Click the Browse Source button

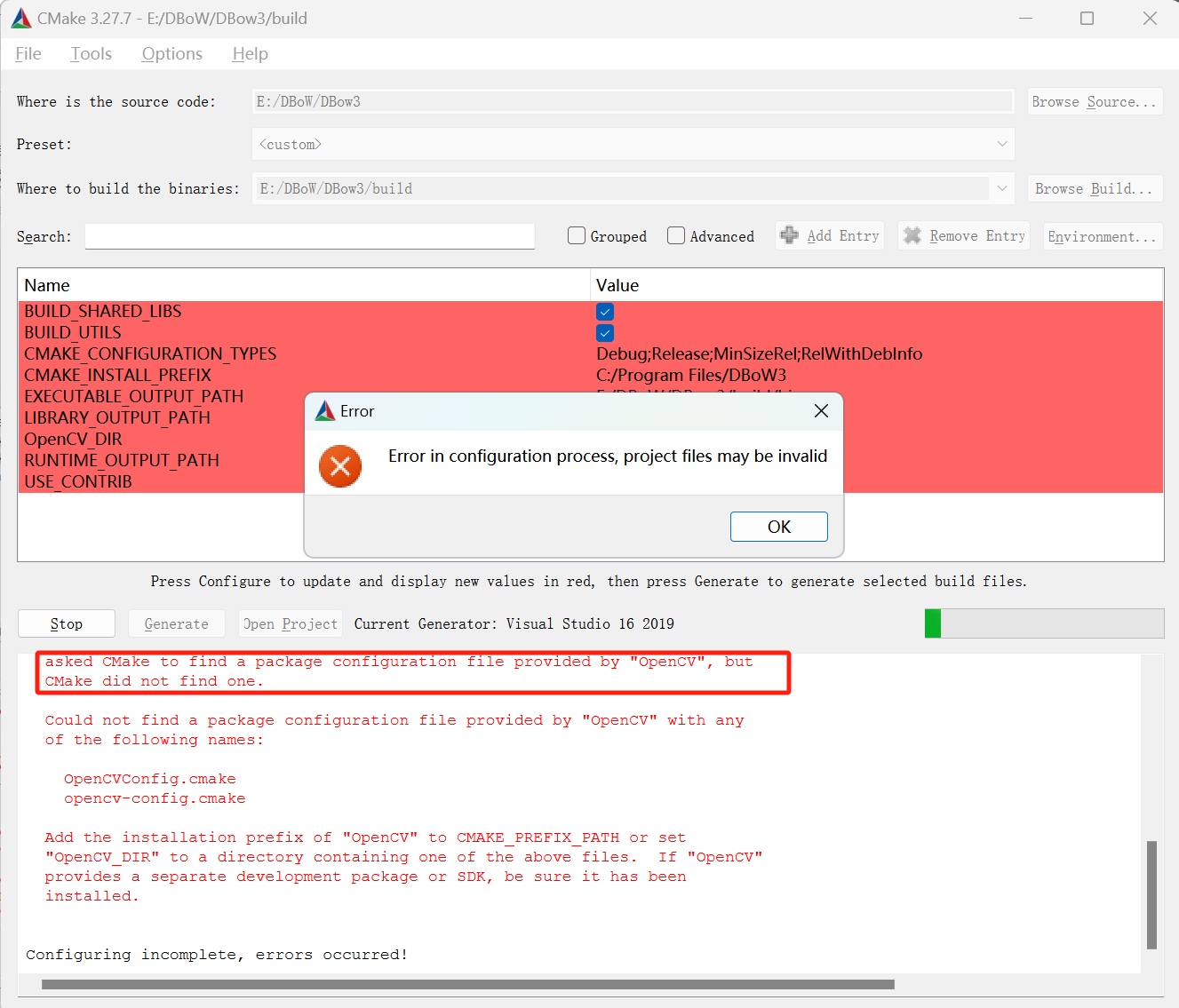coord(1095,102)
